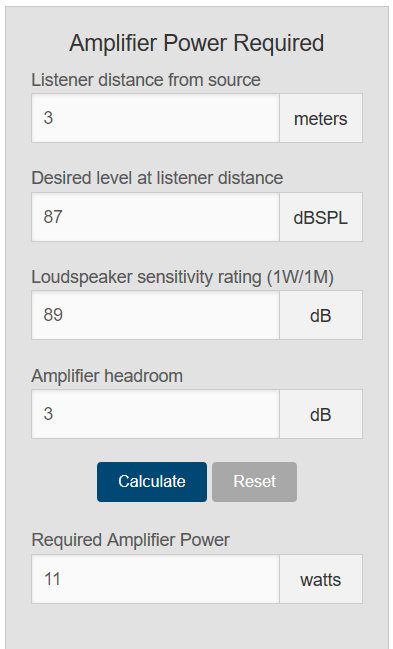Click the dBSPL unit label
Viewport: 393px width, 649px height.
[321, 217]
